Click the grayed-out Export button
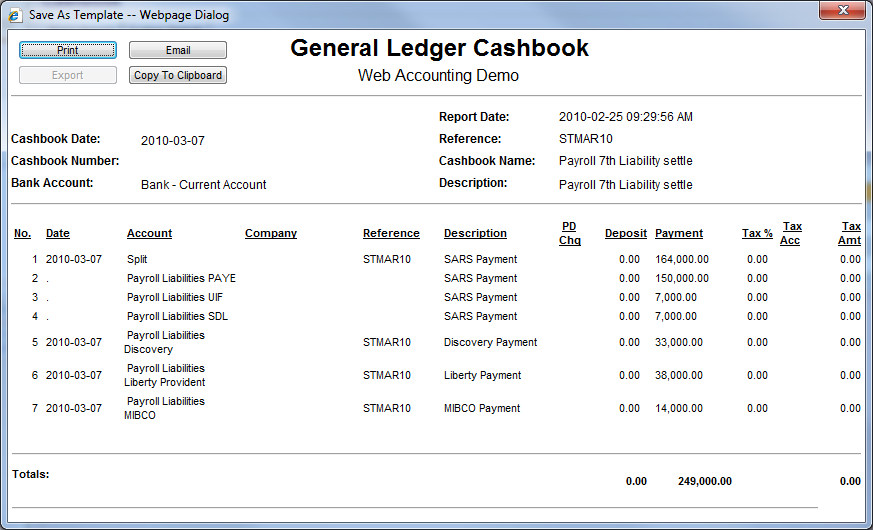Viewport: 873px width, 530px height. pyautogui.click(x=68, y=75)
